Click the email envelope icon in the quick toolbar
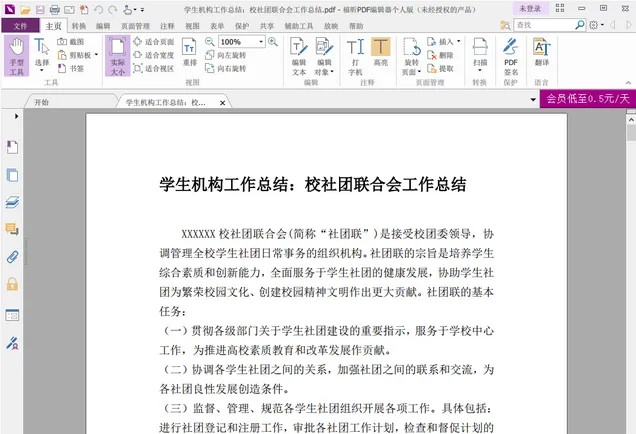 pos(69,9)
